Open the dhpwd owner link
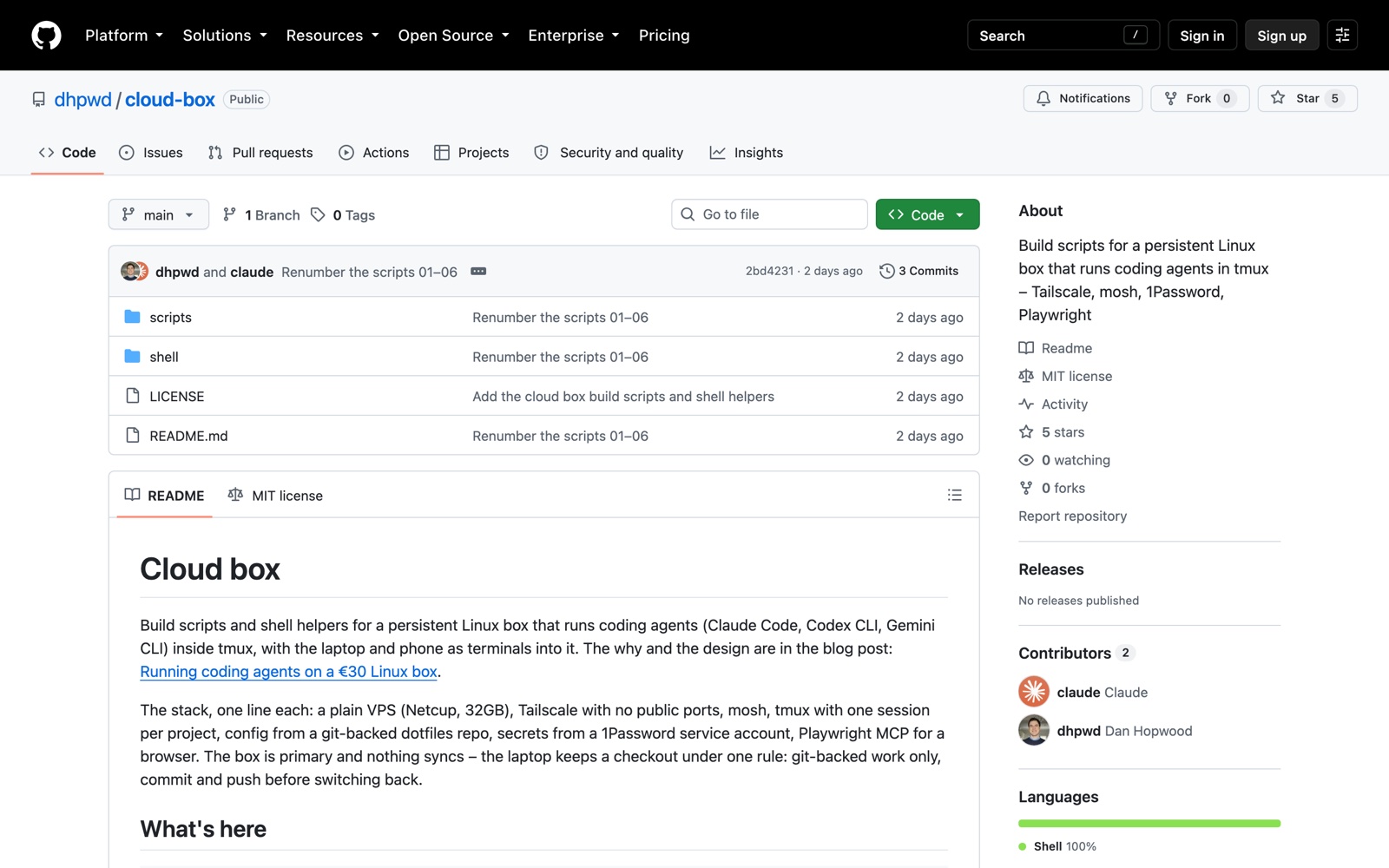Image resolution: width=1389 pixels, height=868 pixels. [x=83, y=100]
